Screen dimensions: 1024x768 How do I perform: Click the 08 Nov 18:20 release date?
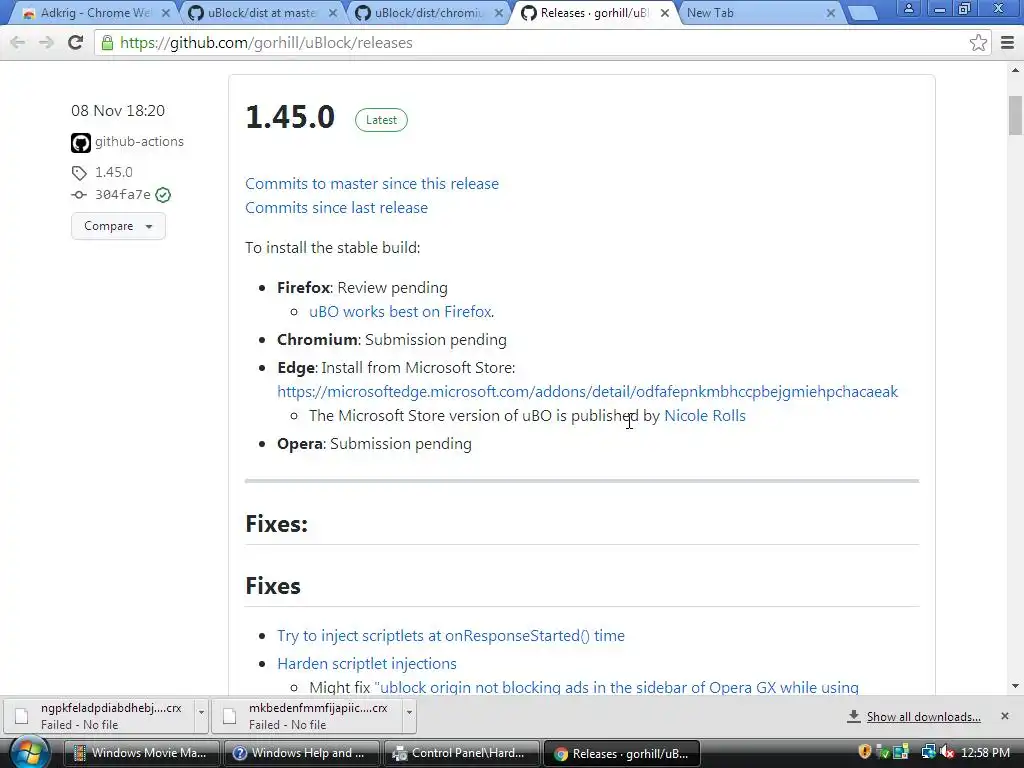pyautogui.click(x=118, y=110)
